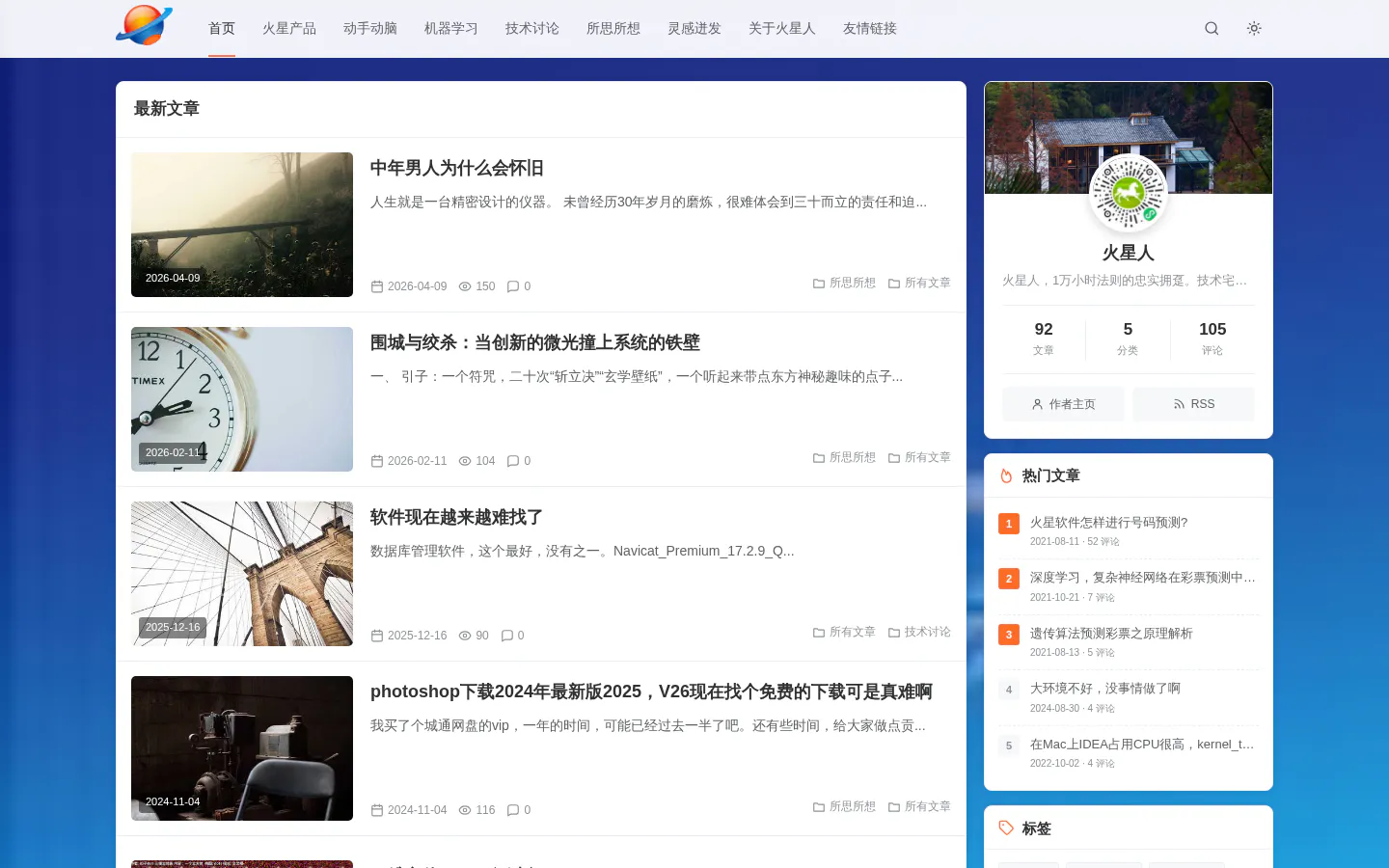Open the search icon in the header
The image size is (1389, 868).
(x=1212, y=28)
